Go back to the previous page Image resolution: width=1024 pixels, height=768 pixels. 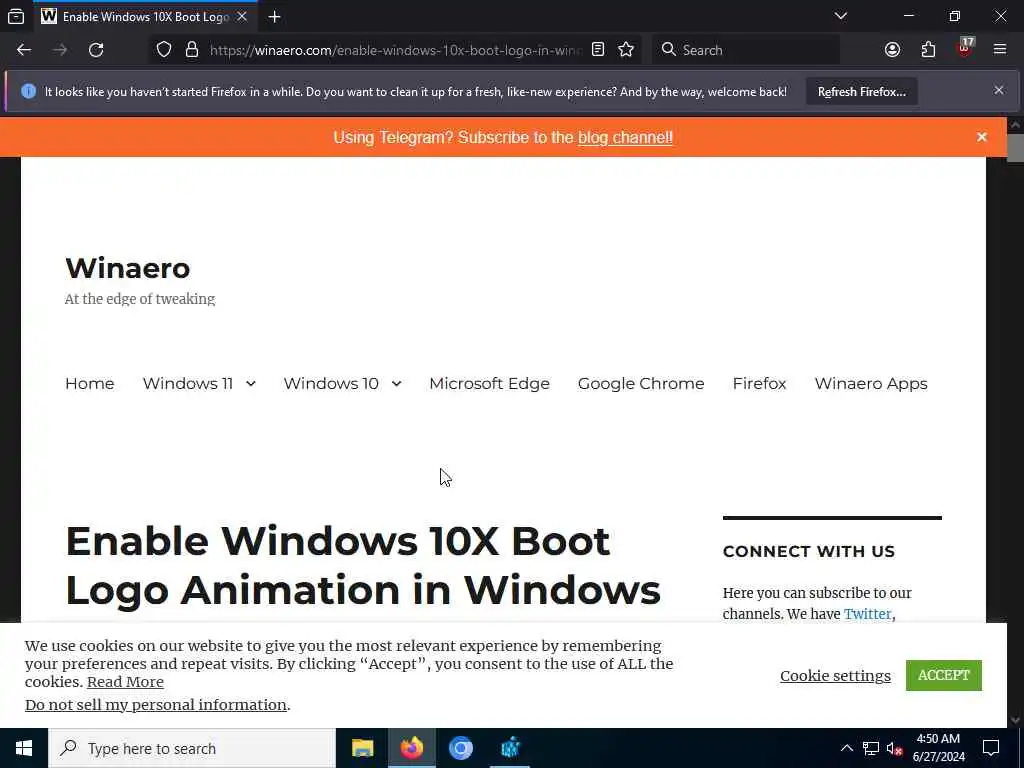point(24,50)
